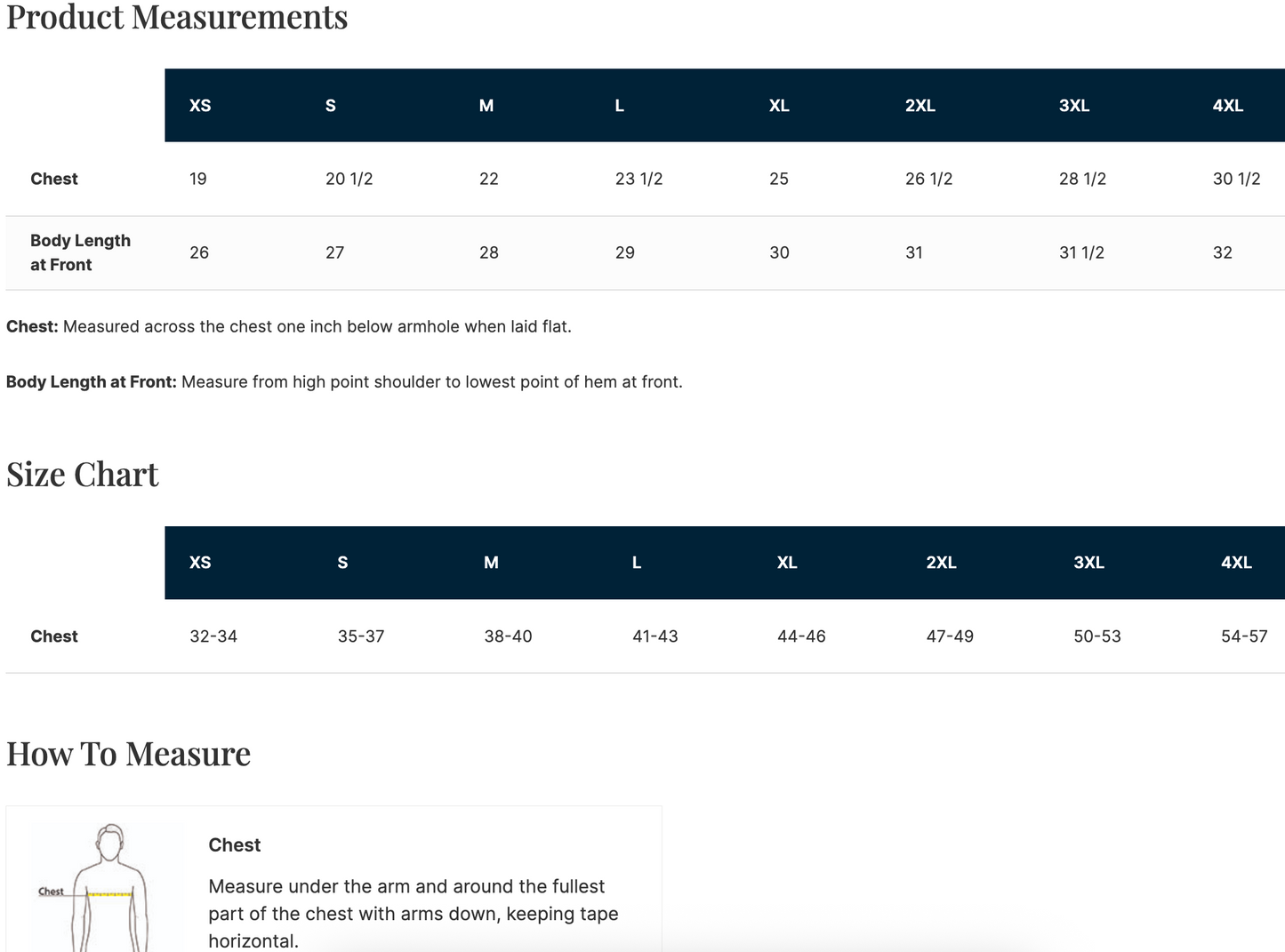Click the note "Measured across the chest one inch"
Image resolution: width=1285 pixels, height=952 pixels.
pos(317,326)
